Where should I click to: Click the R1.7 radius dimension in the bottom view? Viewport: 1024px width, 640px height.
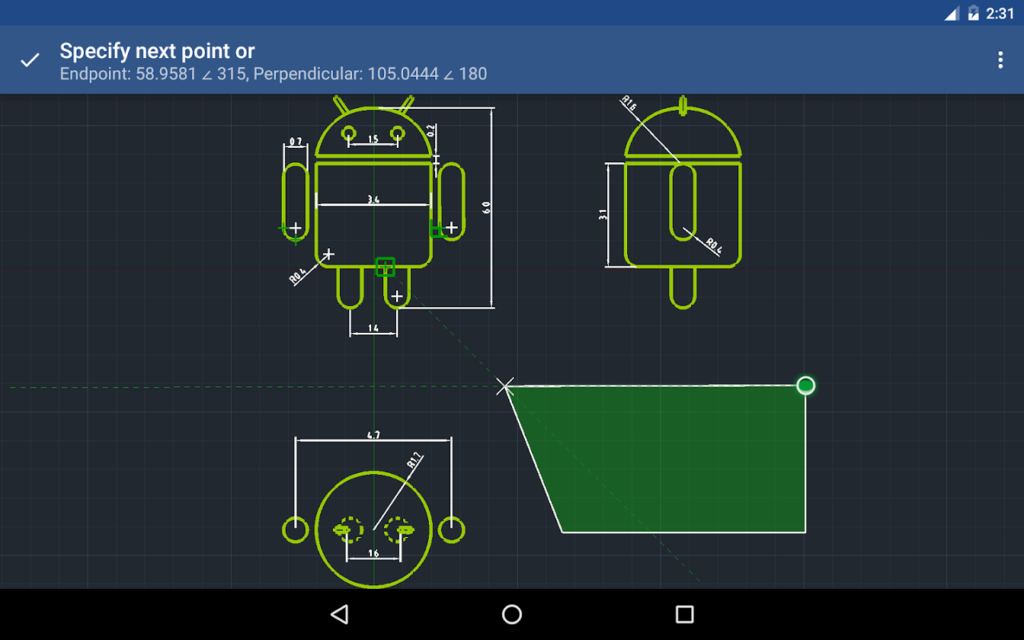pyautogui.click(x=413, y=460)
